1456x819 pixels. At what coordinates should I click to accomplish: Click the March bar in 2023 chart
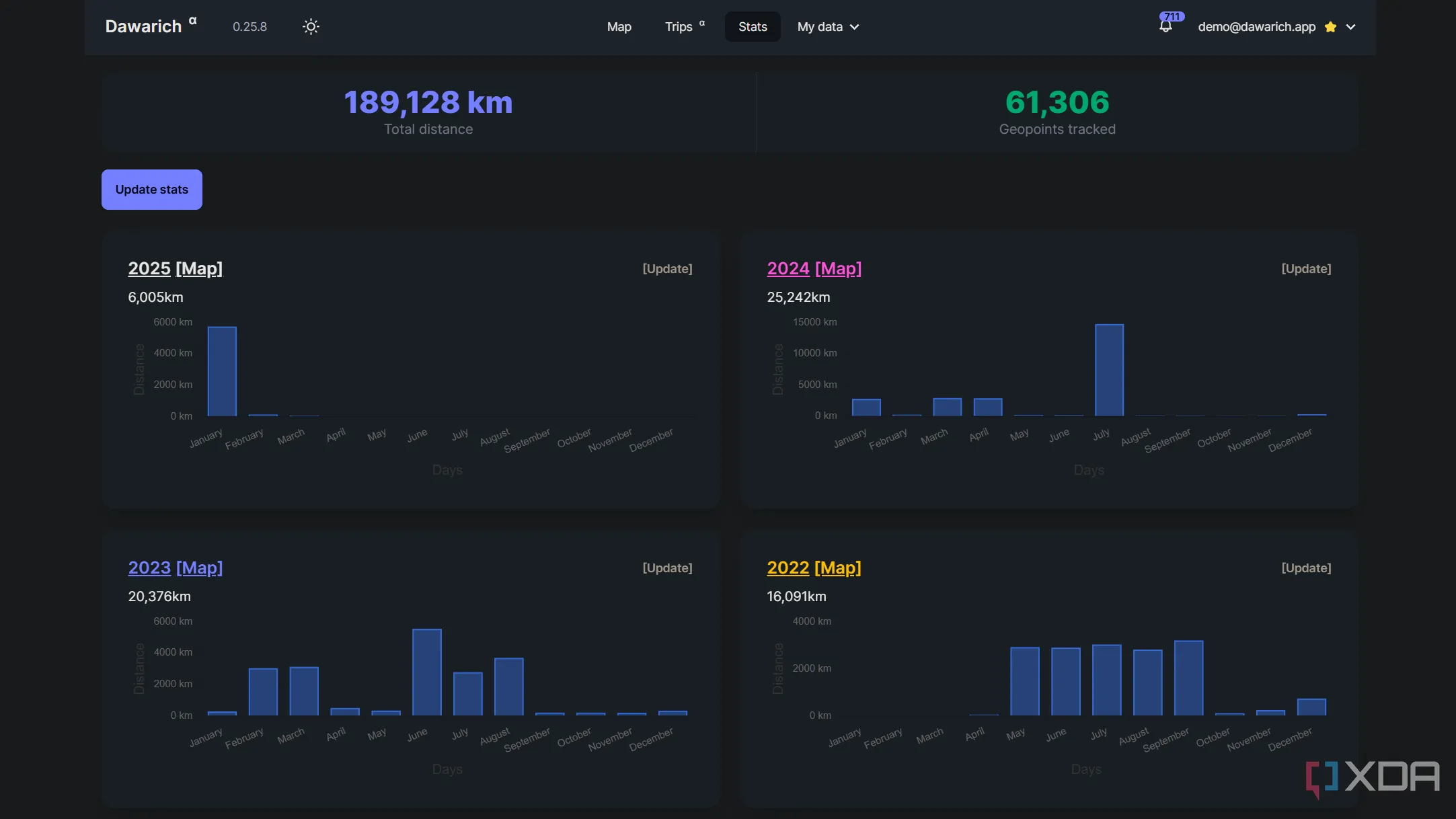[304, 691]
